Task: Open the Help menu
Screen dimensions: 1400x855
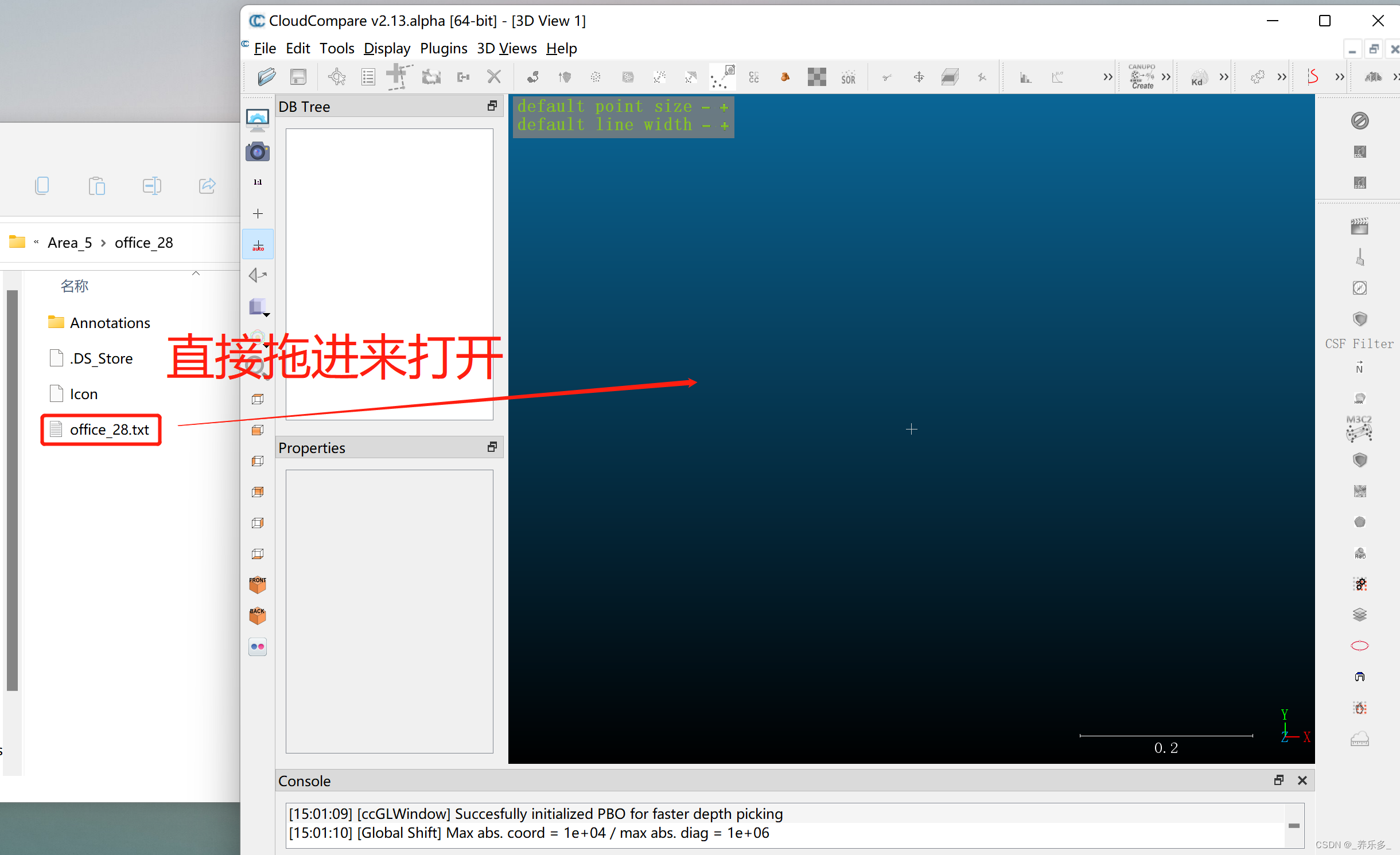Action: (x=561, y=49)
